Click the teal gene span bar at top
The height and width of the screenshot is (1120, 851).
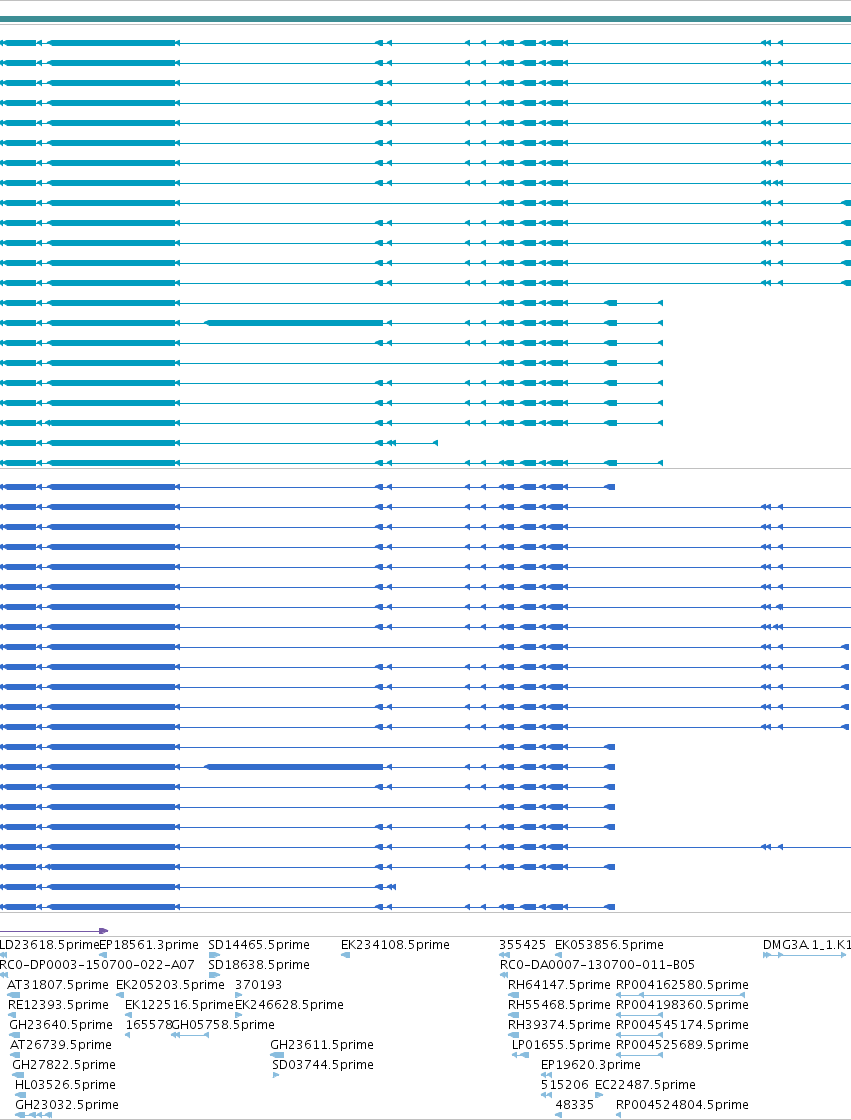pos(425,19)
